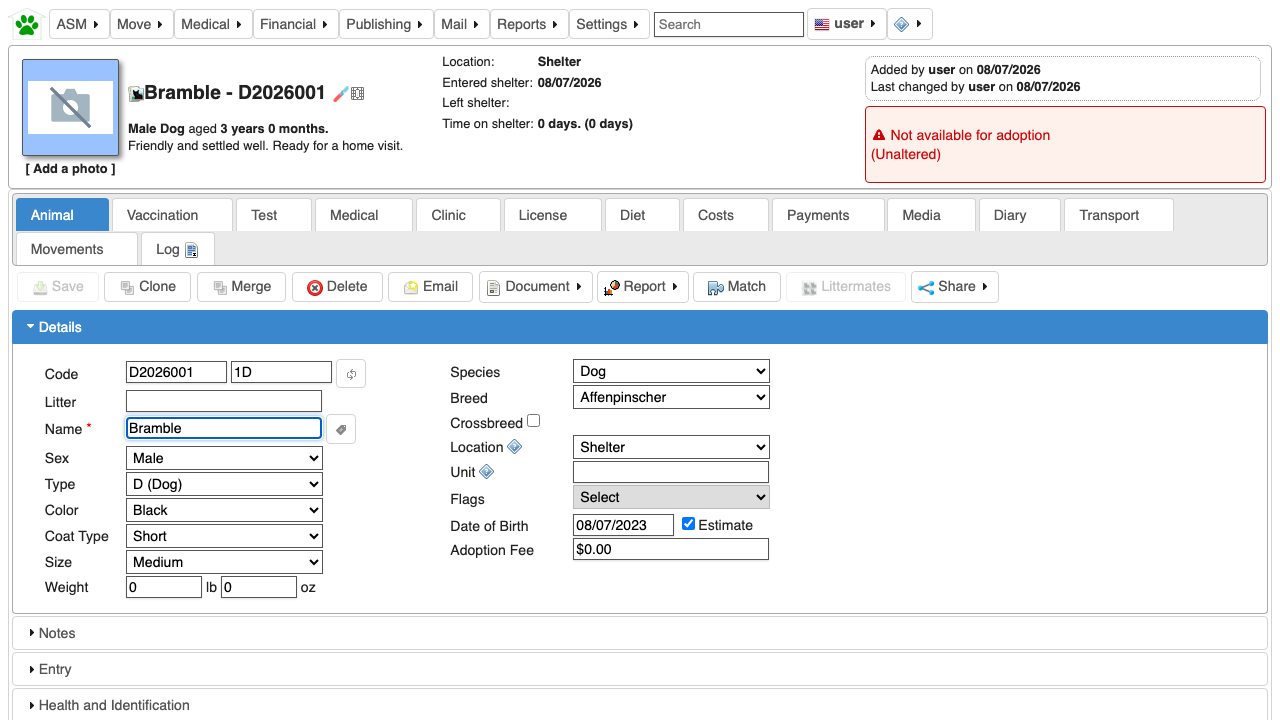Click the Clone button icon
The height and width of the screenshot is (720, 1280).
pos(127,287)
